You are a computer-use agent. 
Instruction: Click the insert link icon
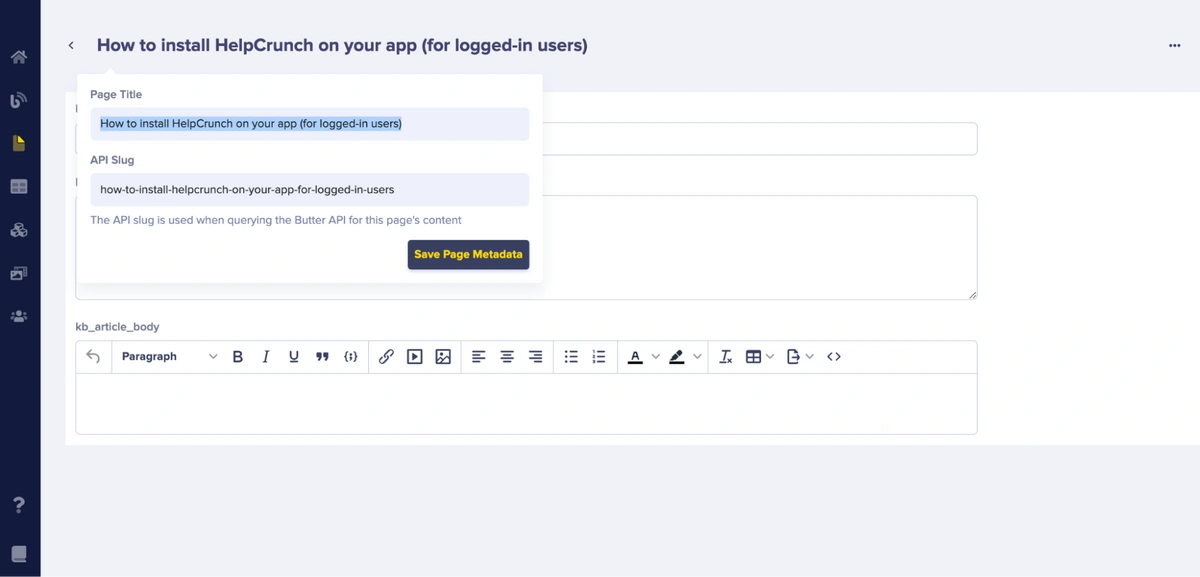(386, 357)
